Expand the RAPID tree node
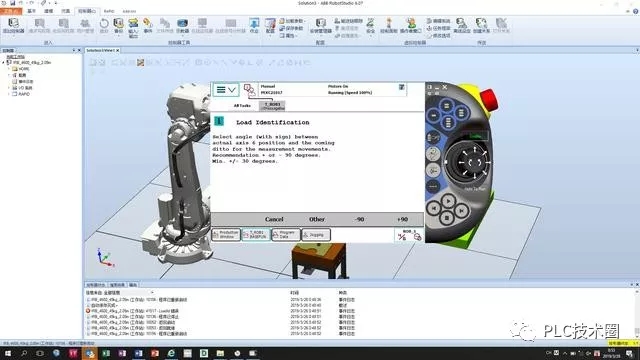The height and width of the screenshot is (360, 640). (9, 94)
